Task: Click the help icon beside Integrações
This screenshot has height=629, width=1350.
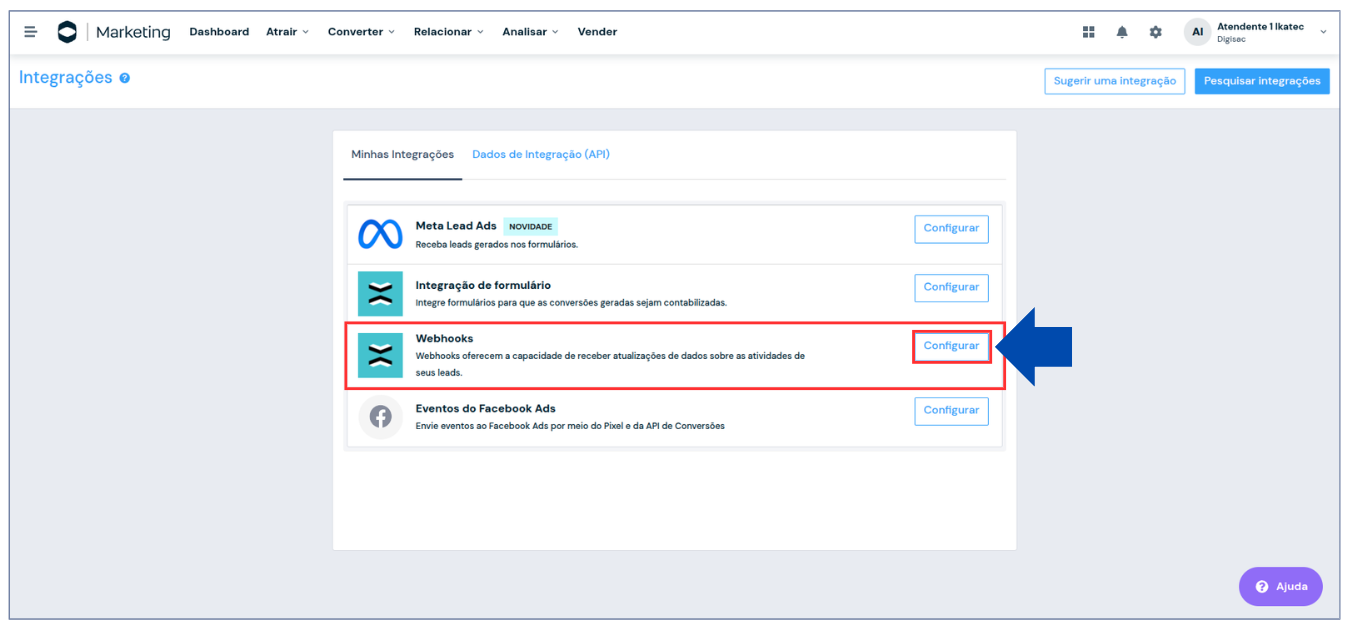Action: 125,78
